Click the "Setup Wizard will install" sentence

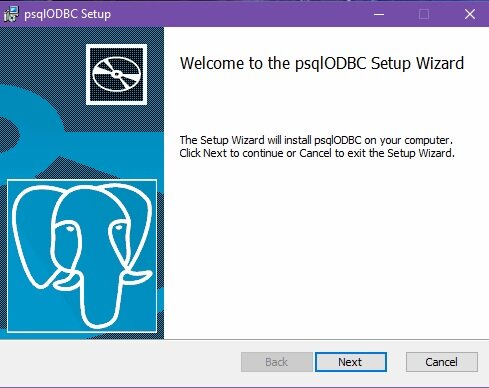pos(316,140)
